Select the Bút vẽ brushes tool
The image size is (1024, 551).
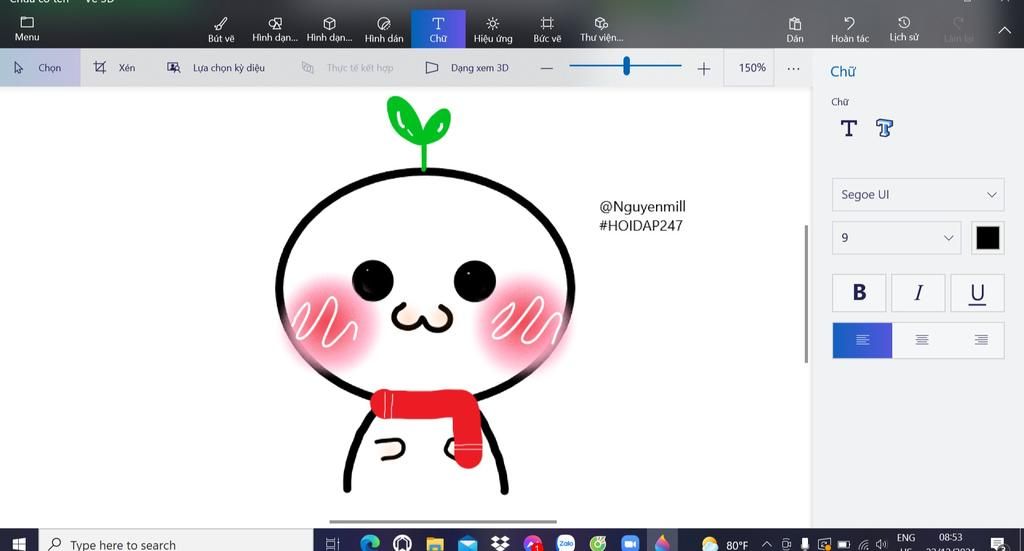[x=221, y=29]
